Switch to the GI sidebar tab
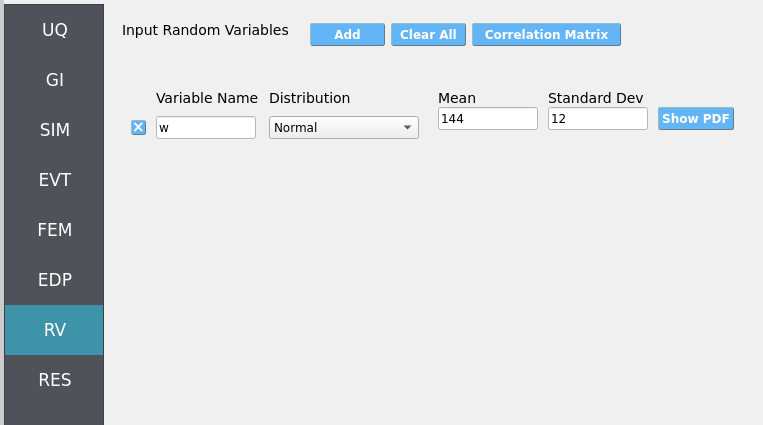The width and height of the screenshot is (763, 425). click(x=54, y=80)
